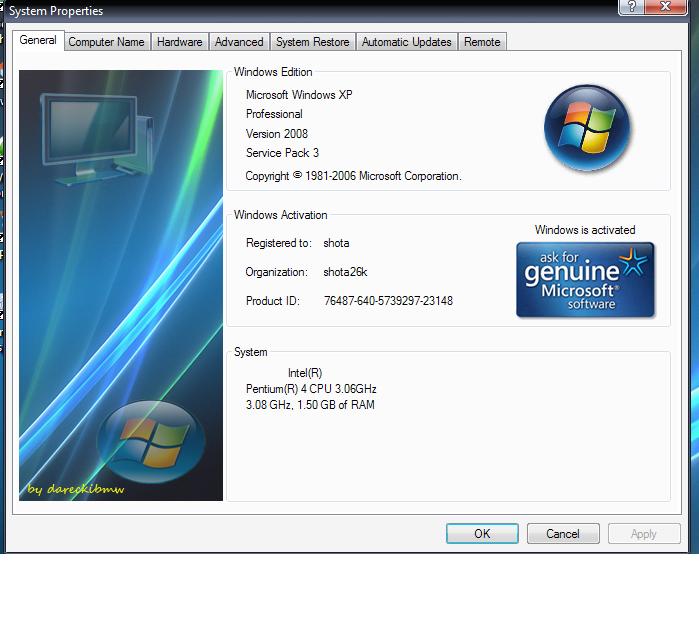Open the Remote tab
The image size is (699, 628).
pos(482,42)
